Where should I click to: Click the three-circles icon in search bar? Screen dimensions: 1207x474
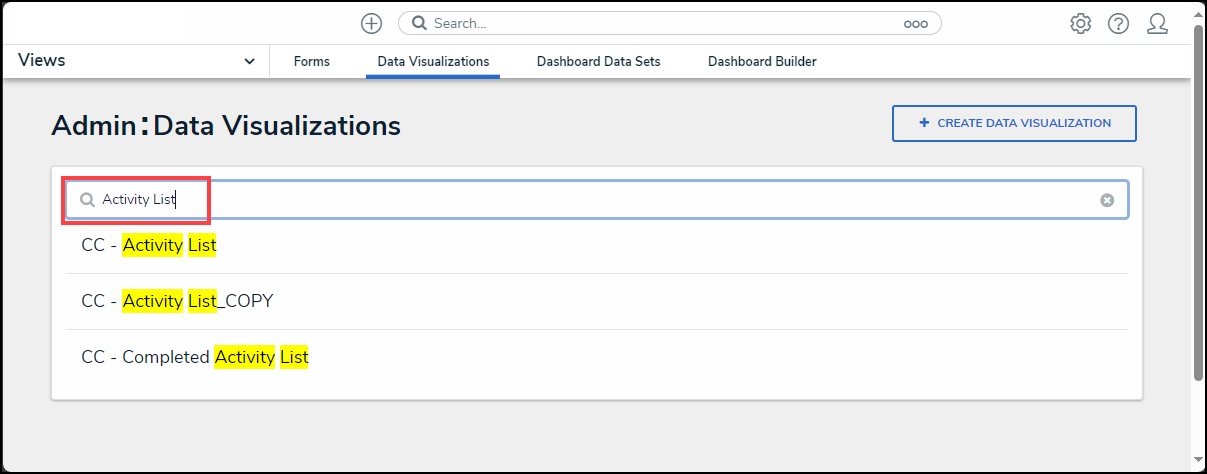coord(915,24)
